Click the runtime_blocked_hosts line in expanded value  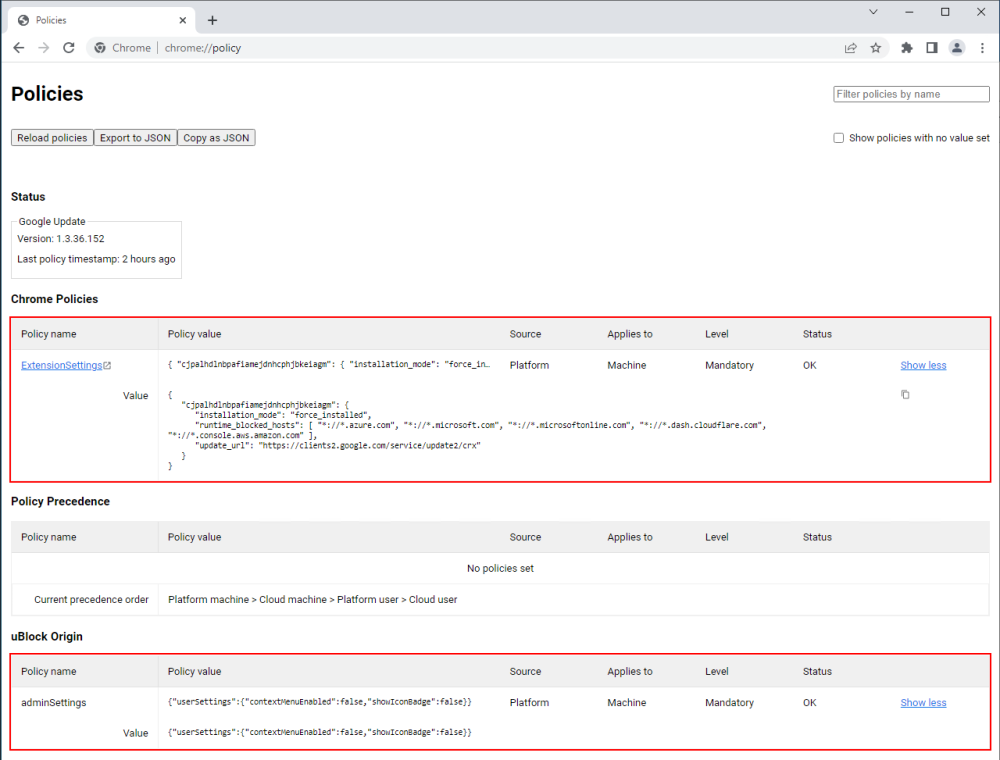(480, 425)
